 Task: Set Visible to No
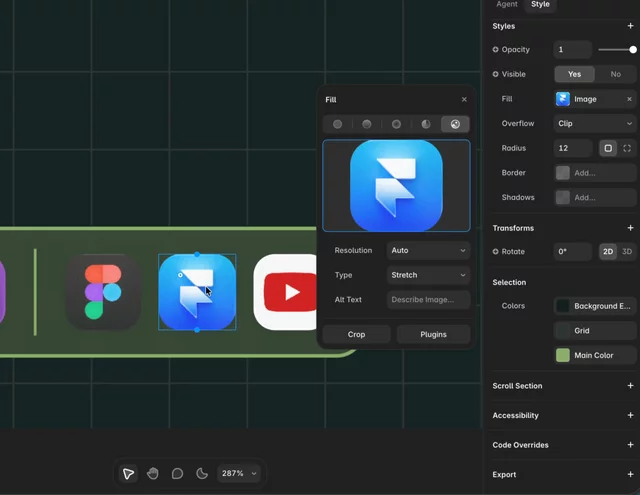tap(616, 74)
